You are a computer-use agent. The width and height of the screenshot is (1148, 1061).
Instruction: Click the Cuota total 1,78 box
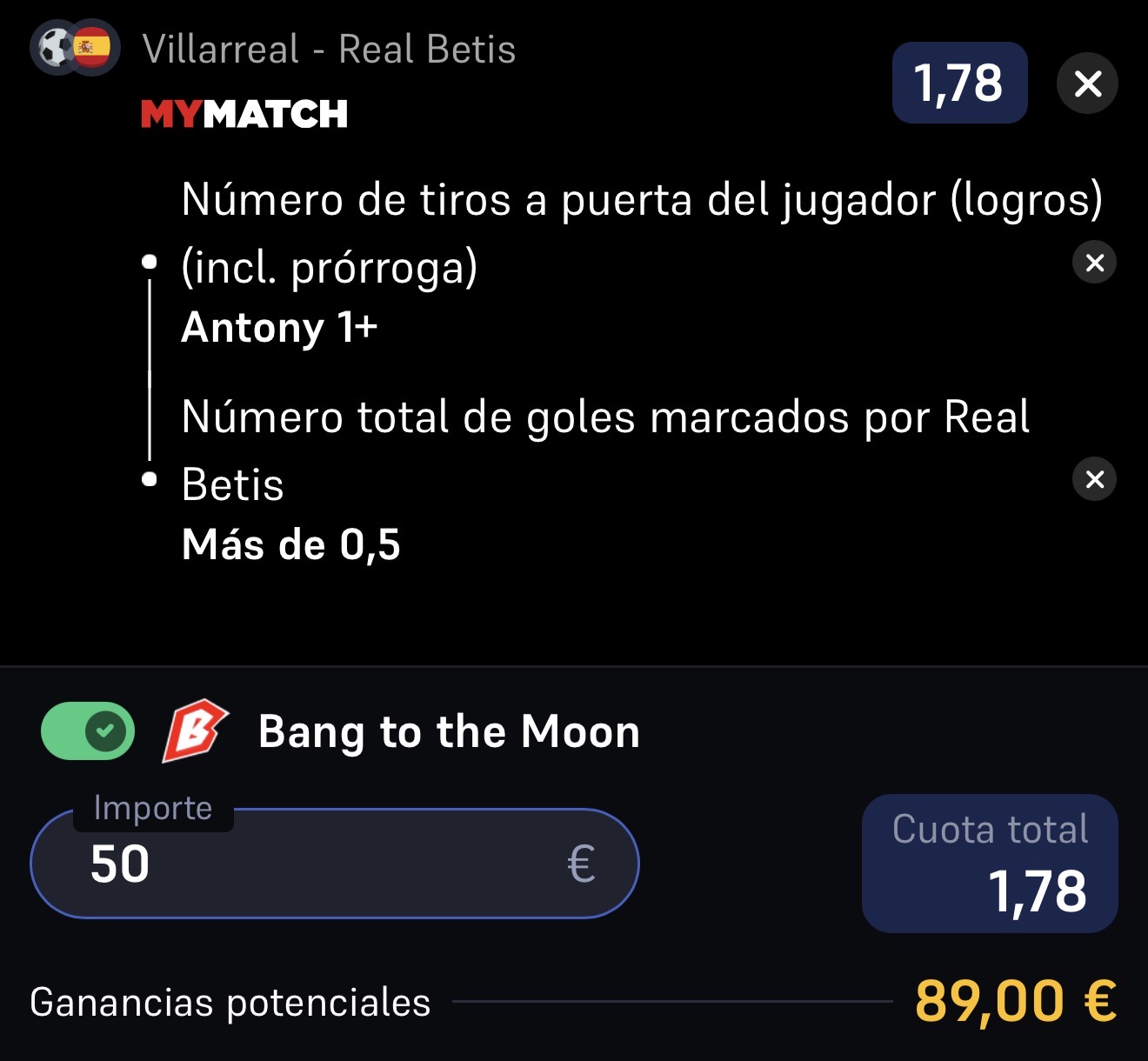click(x=990, y=864)
